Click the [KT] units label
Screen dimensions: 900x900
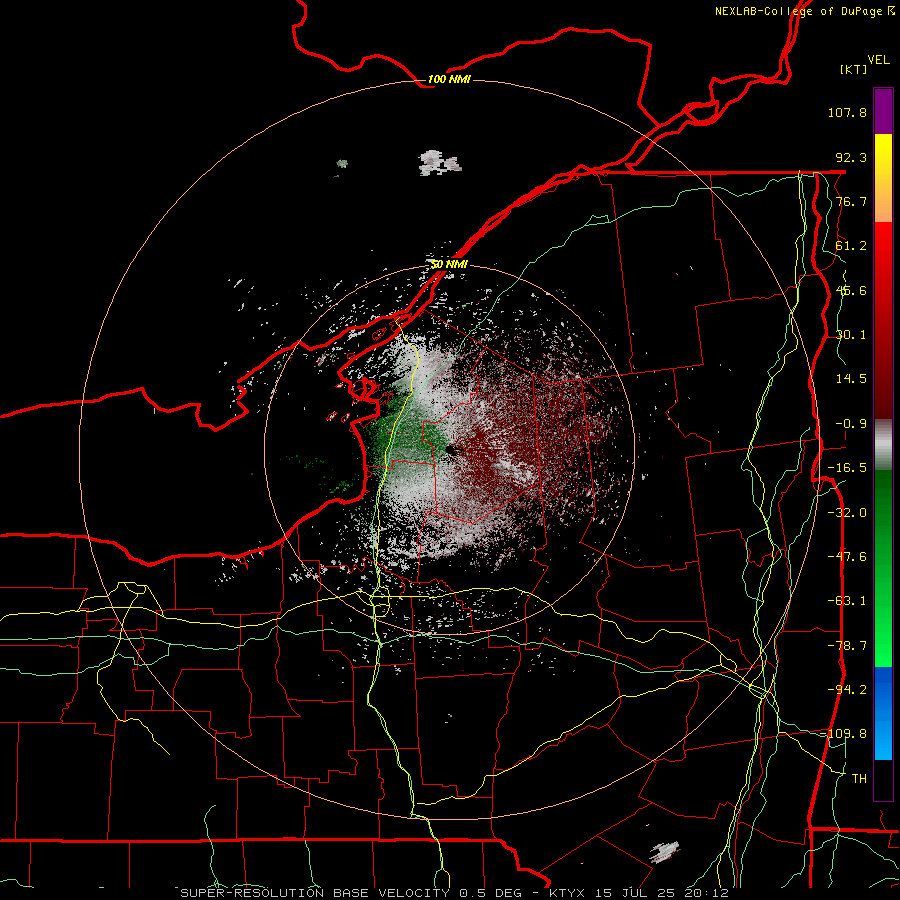[854, 69]
